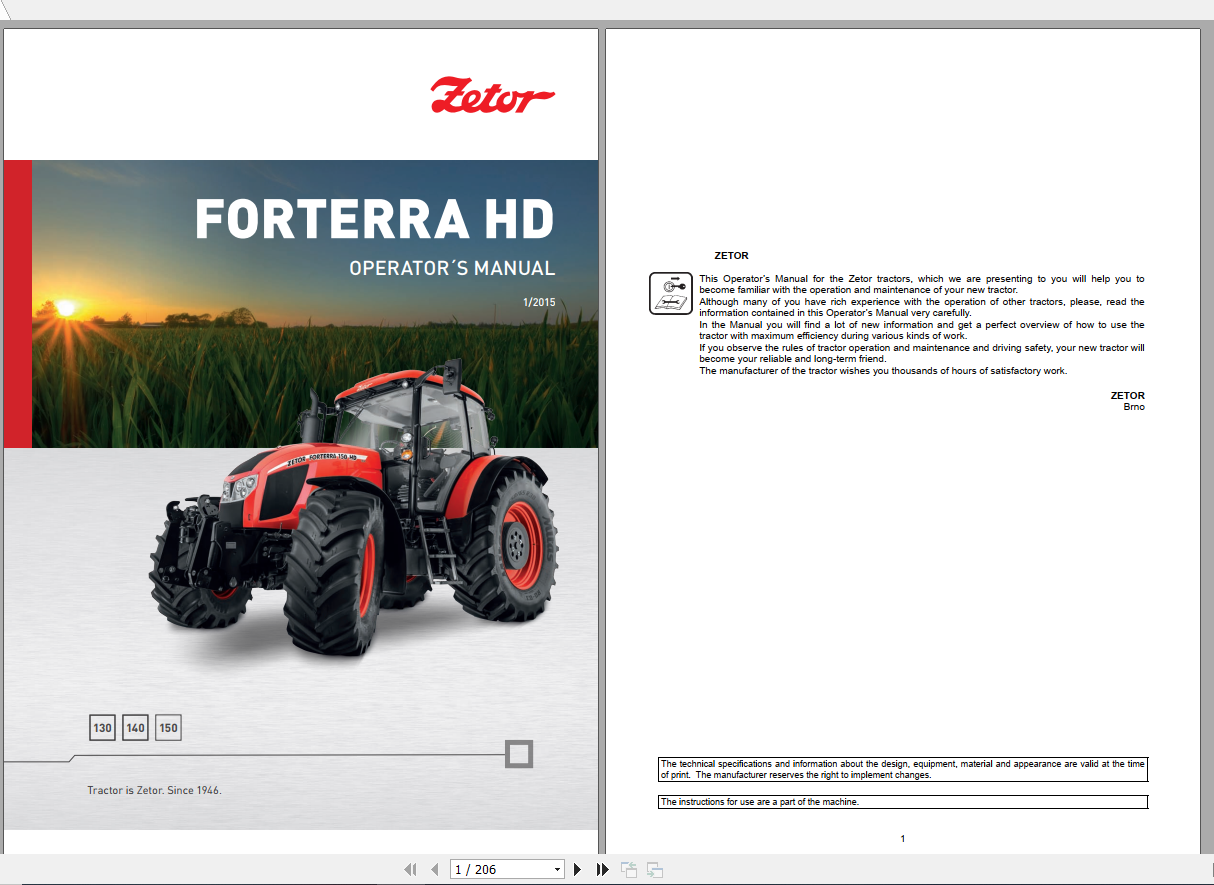Click the 1/2015 edition date
The height and width of the screenshot is (885, 1214).
click(x=539, y=302)
